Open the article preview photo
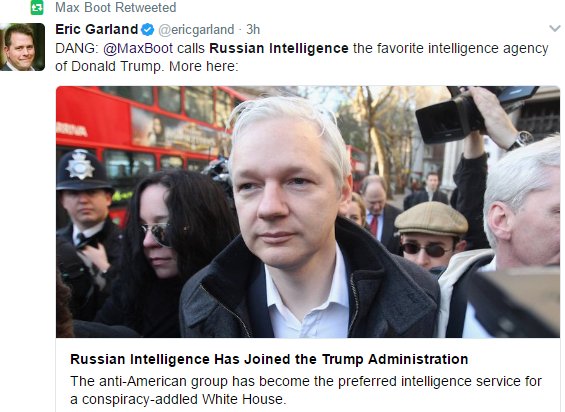565x412 pixels. (x=308, y=212)
